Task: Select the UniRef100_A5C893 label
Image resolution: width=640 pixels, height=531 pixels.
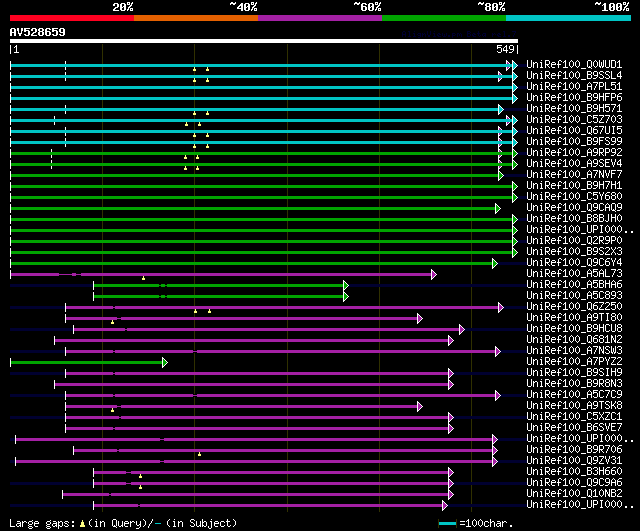Action: 574,296
